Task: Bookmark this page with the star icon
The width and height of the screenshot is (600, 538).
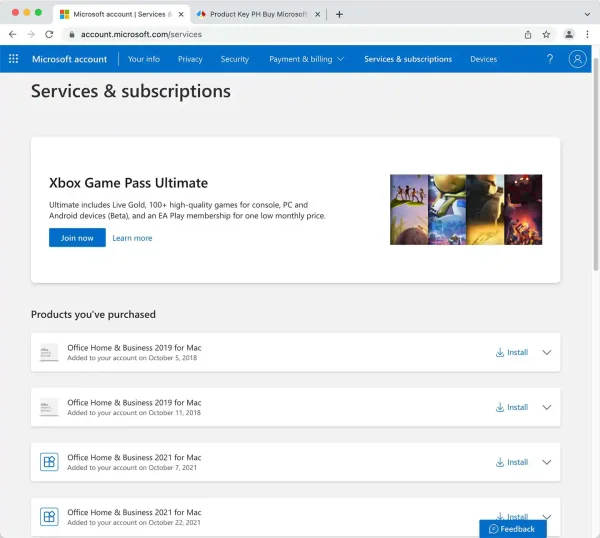Action: pos(546,34)
